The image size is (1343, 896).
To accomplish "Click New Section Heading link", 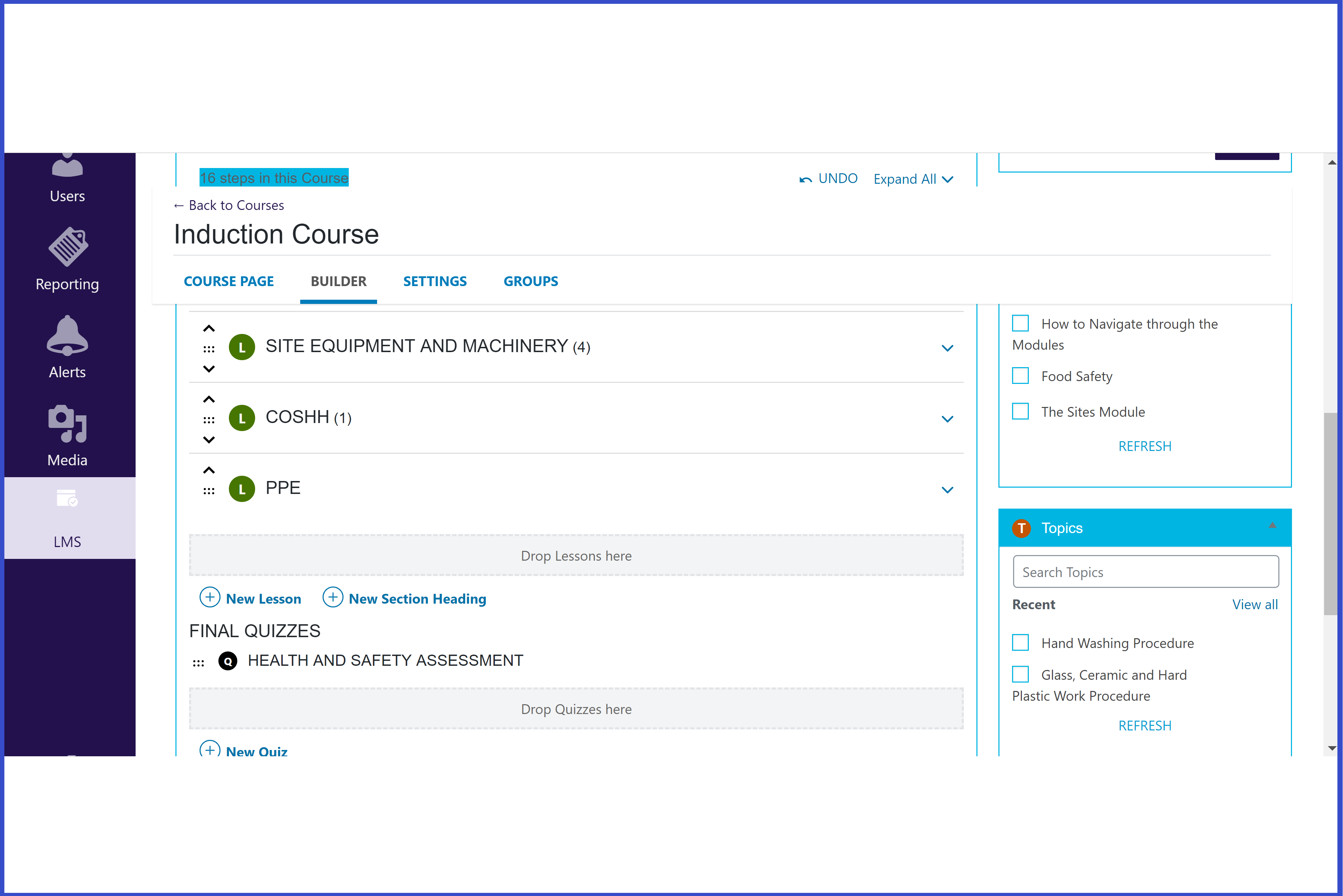I will [417, 599].
